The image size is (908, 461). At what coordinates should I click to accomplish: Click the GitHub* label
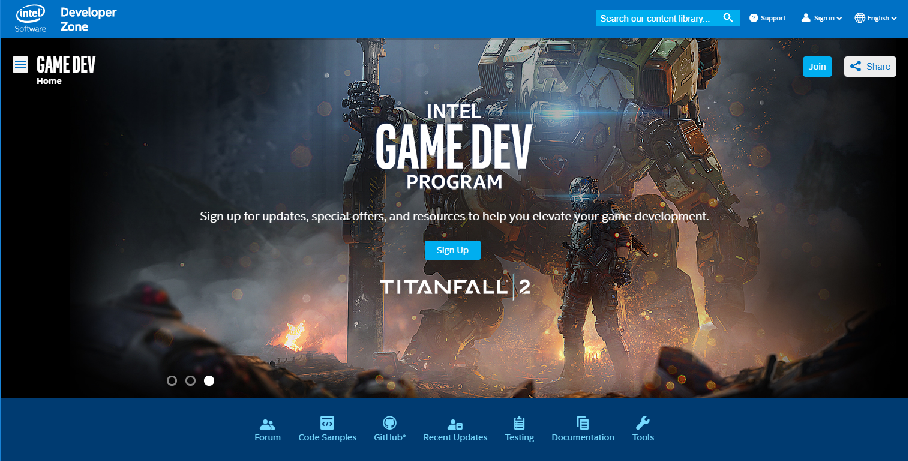pos(390,437)
